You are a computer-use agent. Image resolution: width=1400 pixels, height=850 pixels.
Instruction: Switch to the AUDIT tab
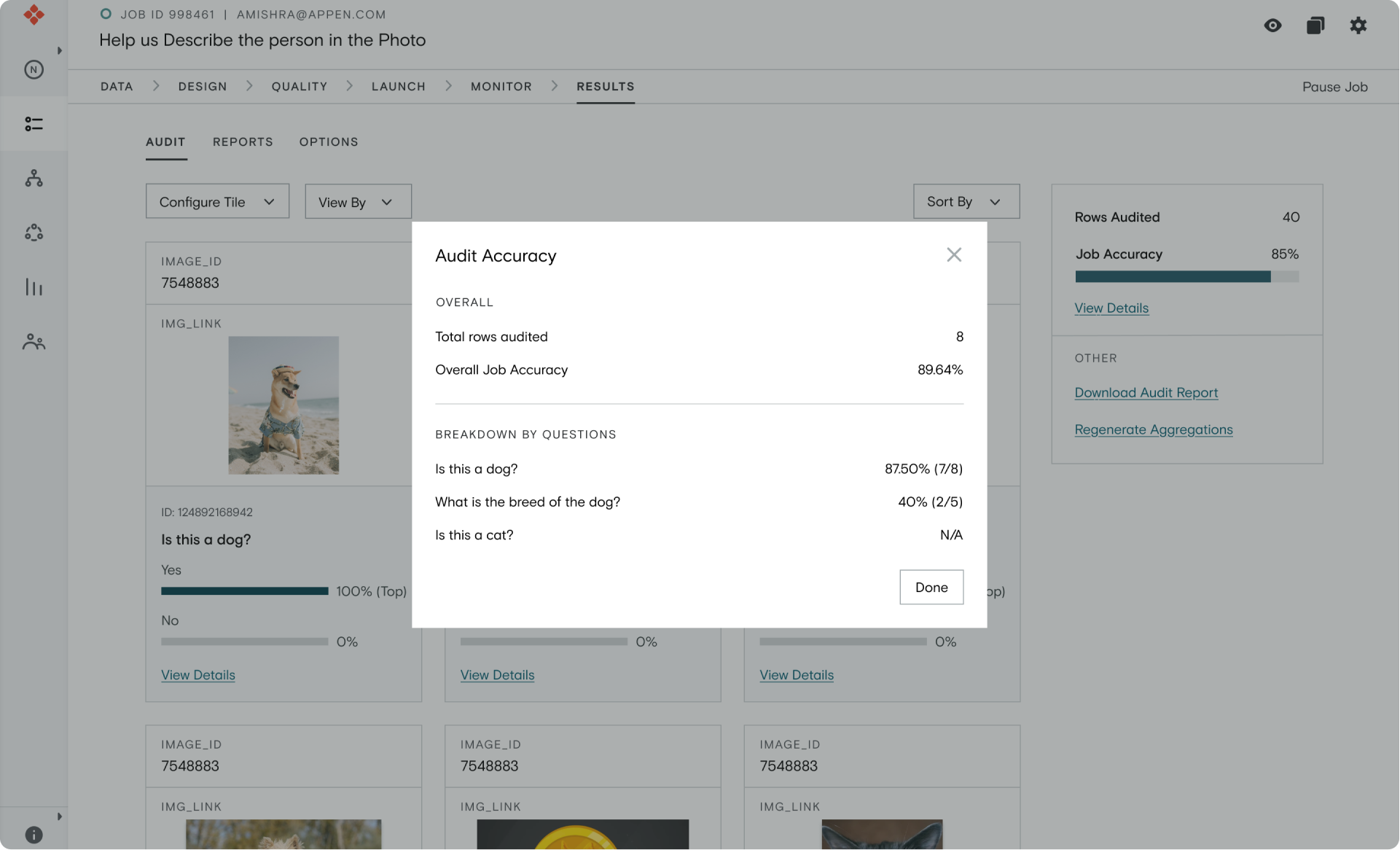[165, 141]
